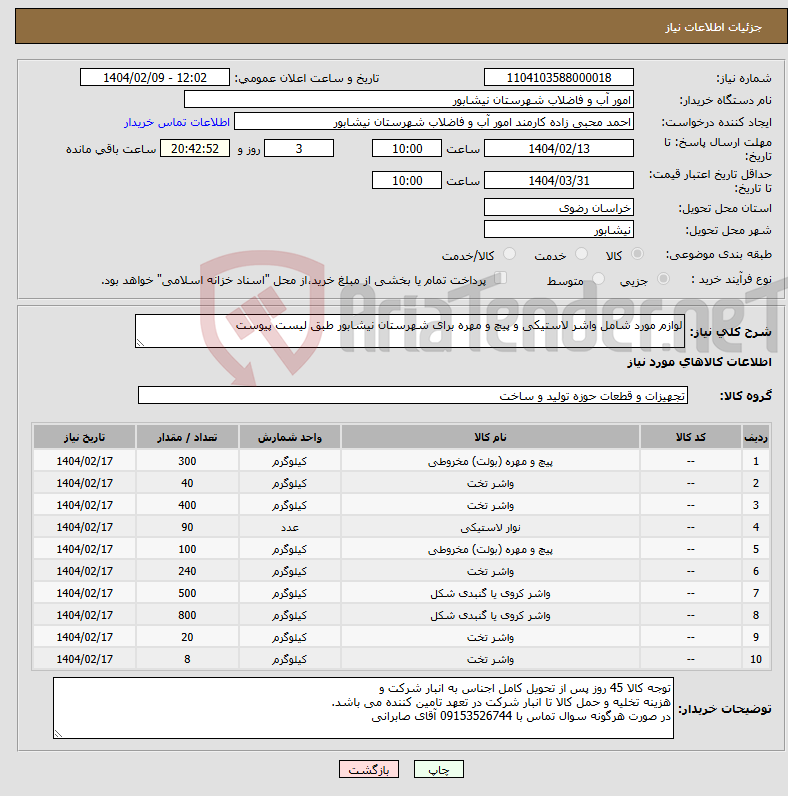Click quantity 8 in row 10
Viewport: 788px width, 796px height.
[187, 659]
